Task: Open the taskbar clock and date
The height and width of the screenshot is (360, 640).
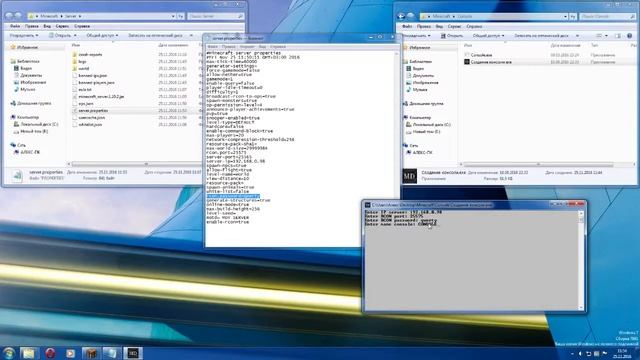Action: [622, 353]
